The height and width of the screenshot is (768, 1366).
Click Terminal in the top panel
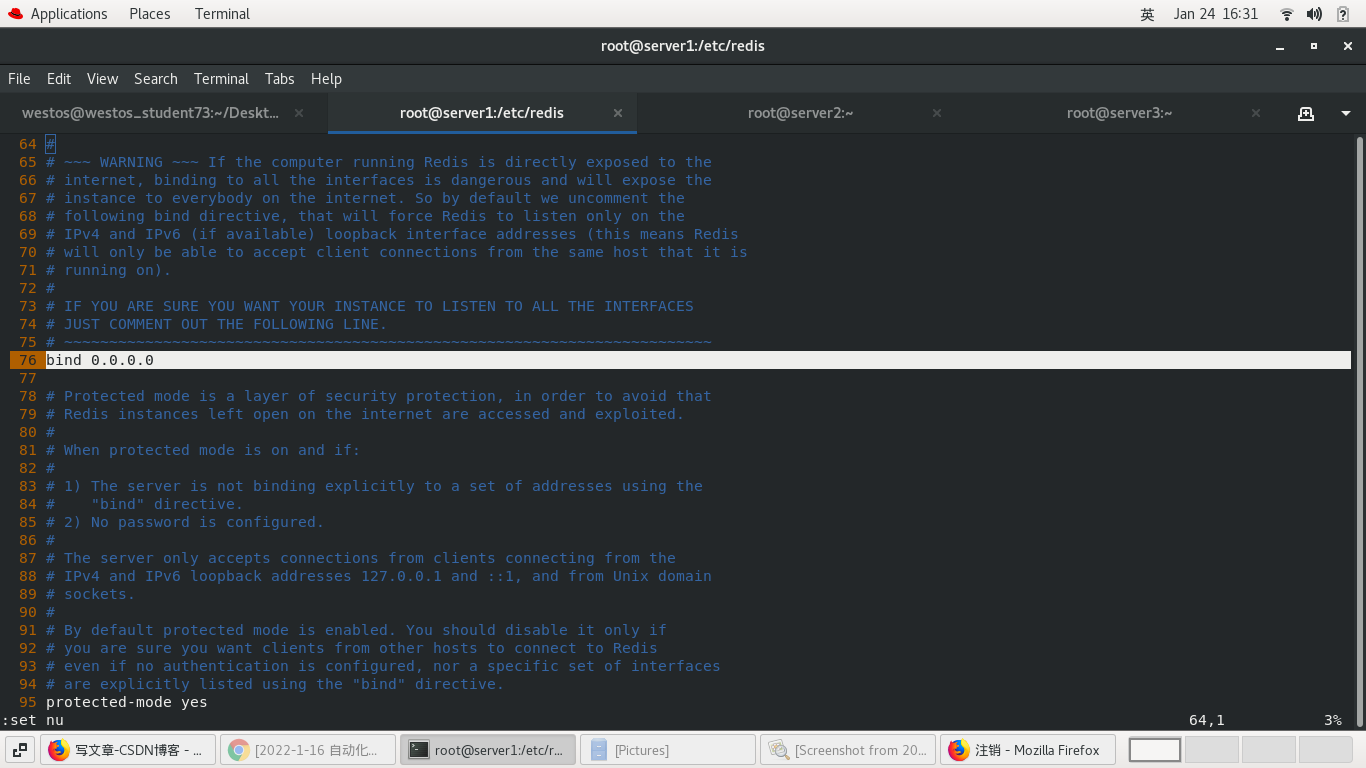click(222, 14)
